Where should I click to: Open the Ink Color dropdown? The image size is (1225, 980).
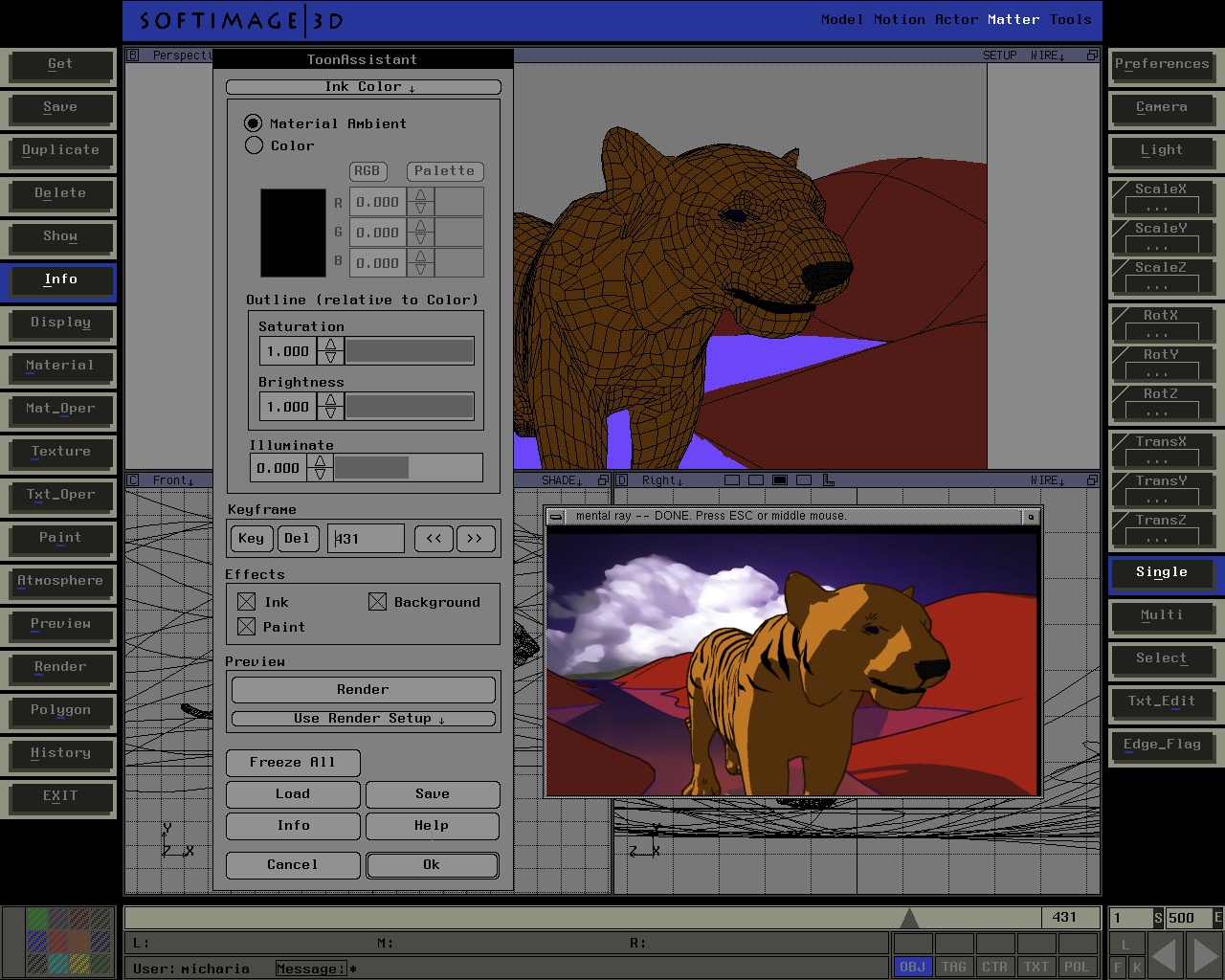[364, 87]
